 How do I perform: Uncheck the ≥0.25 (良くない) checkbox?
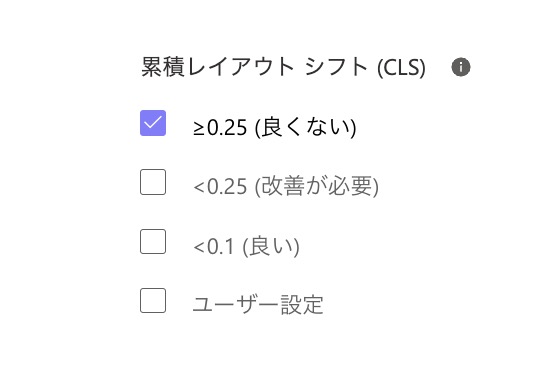pyautogui.click(x=153, y=123)
